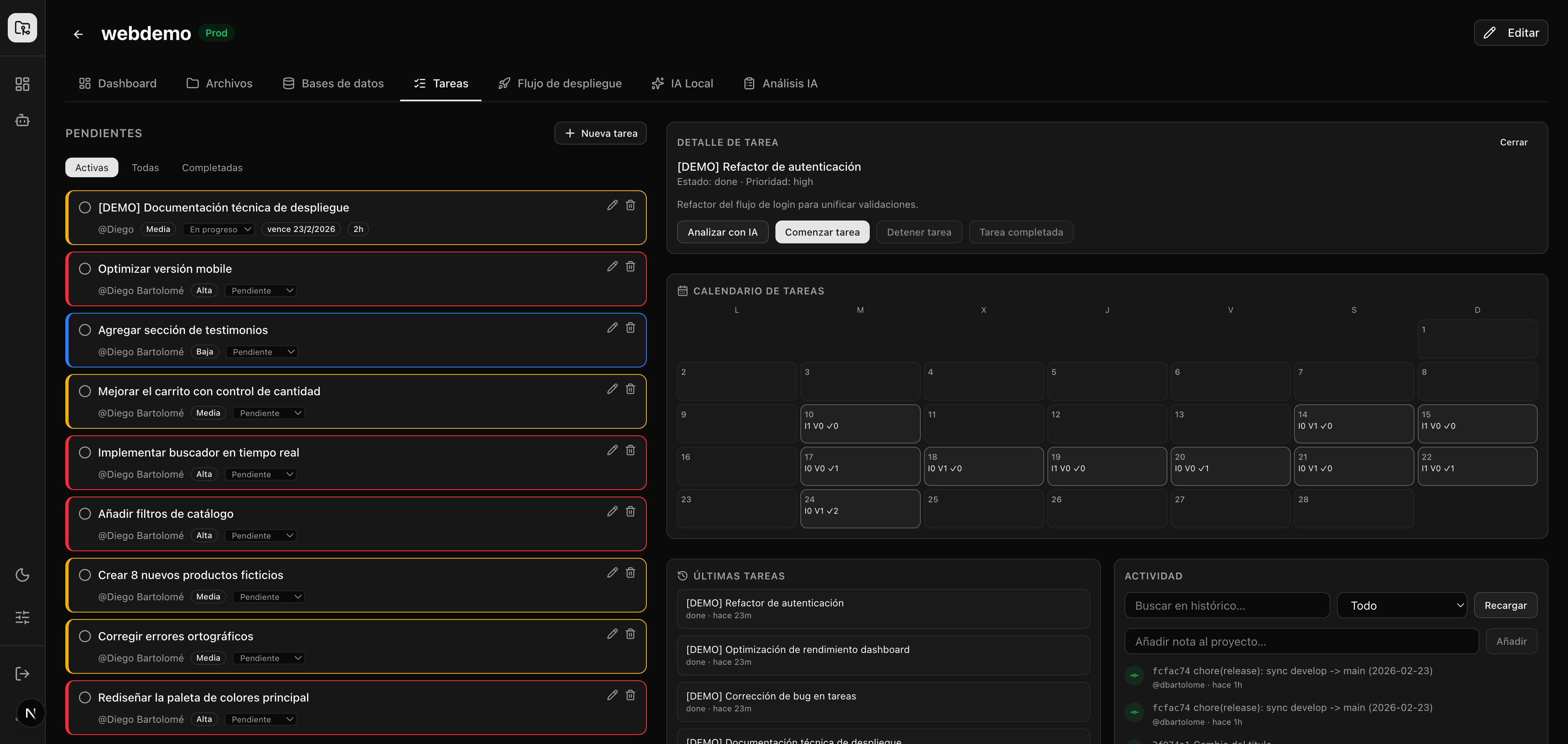Open the robot icon in left sidebar

tap(22, 120)
